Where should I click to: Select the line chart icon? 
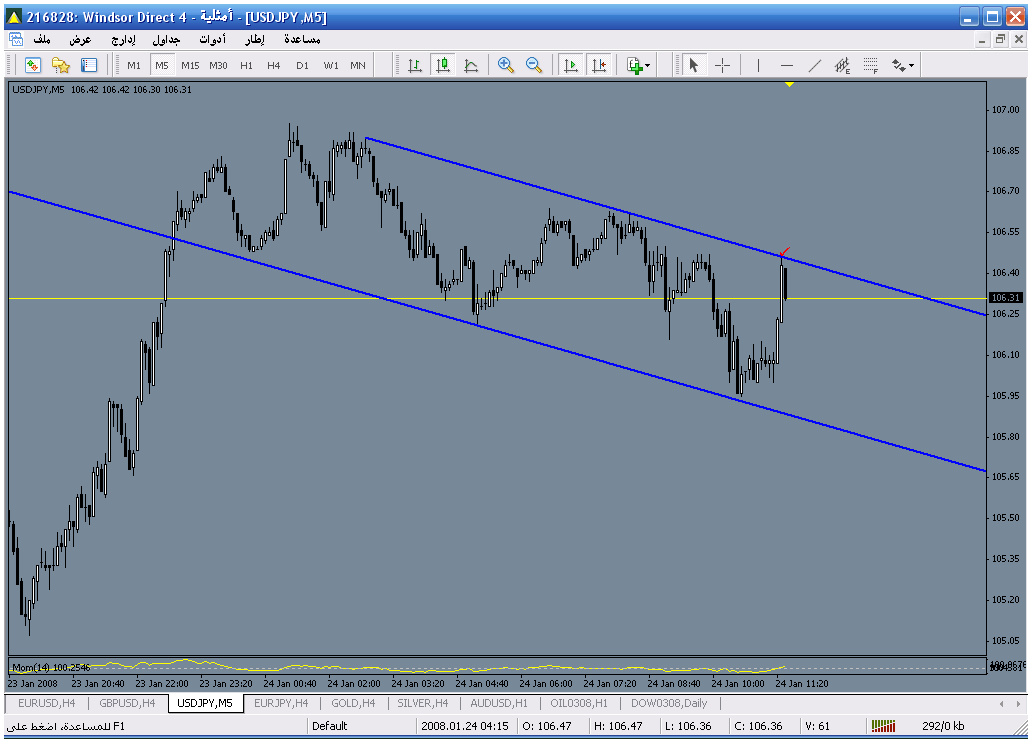tap(471, 65)
